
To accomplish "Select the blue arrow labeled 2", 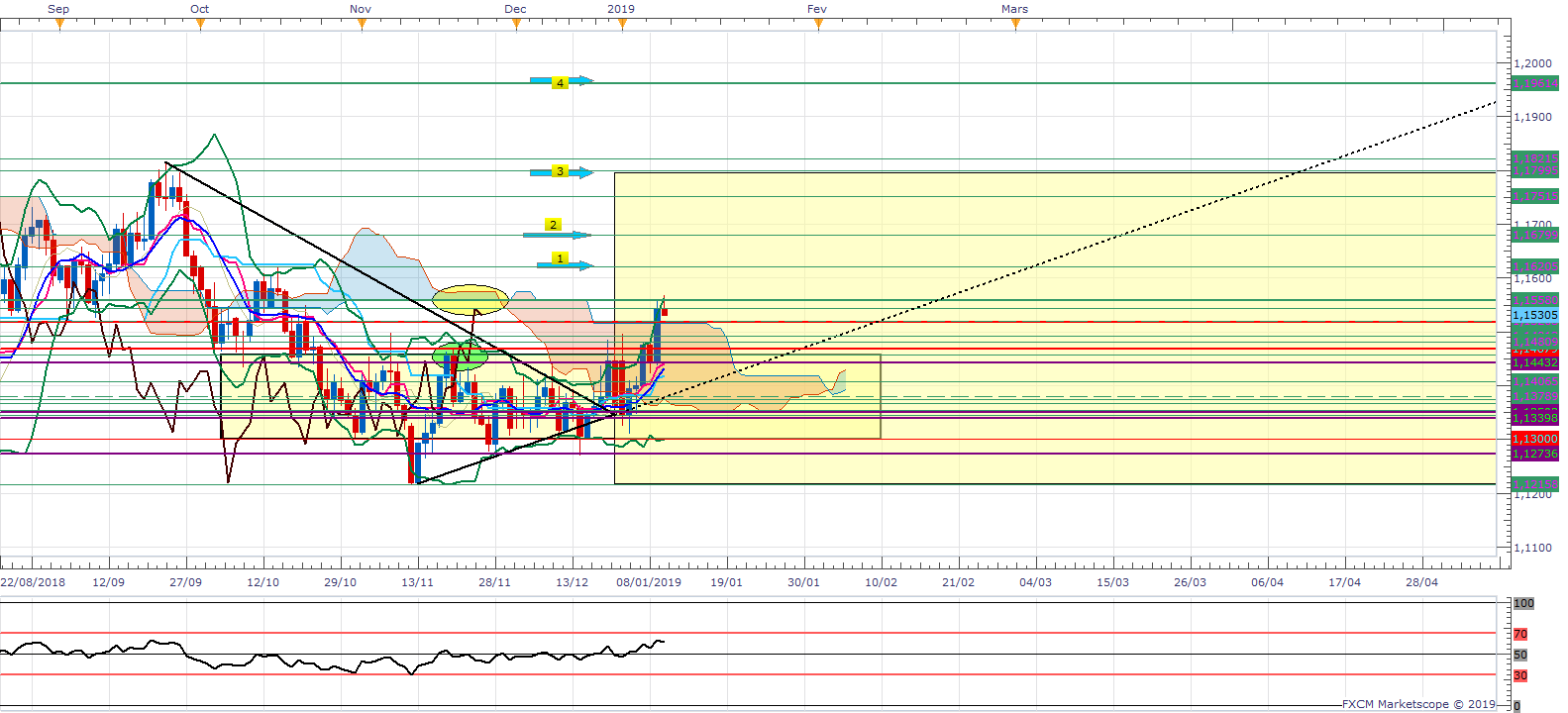I will pyautogui.click(x=555, y=235).
